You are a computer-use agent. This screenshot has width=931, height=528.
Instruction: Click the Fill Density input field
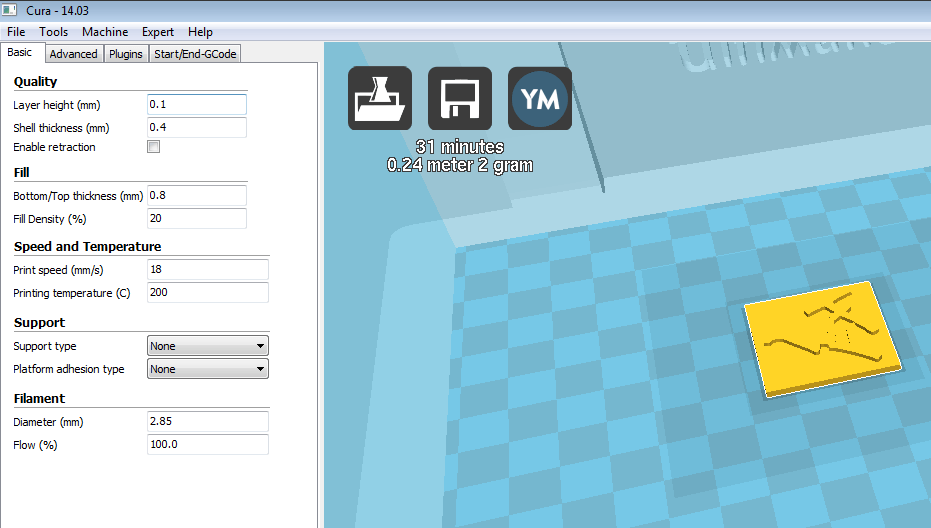(x=197, y=219)
